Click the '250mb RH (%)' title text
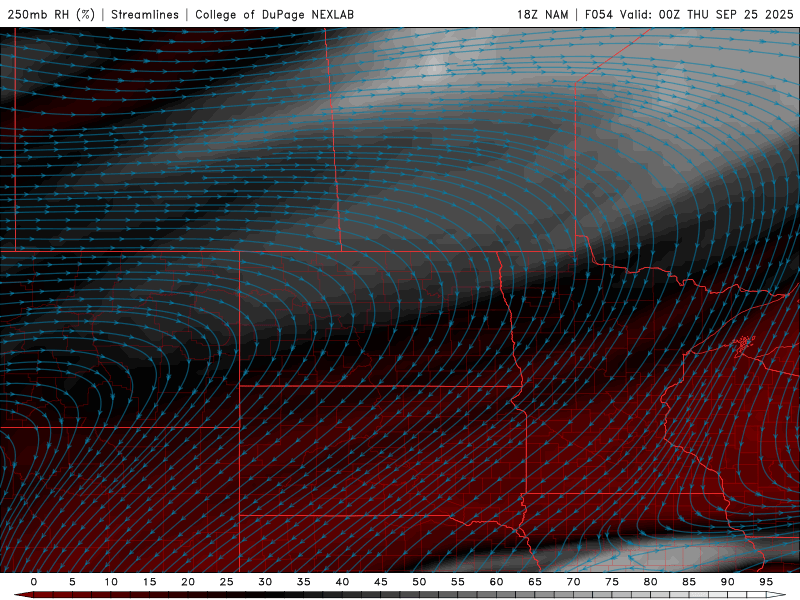 [51, 14]
